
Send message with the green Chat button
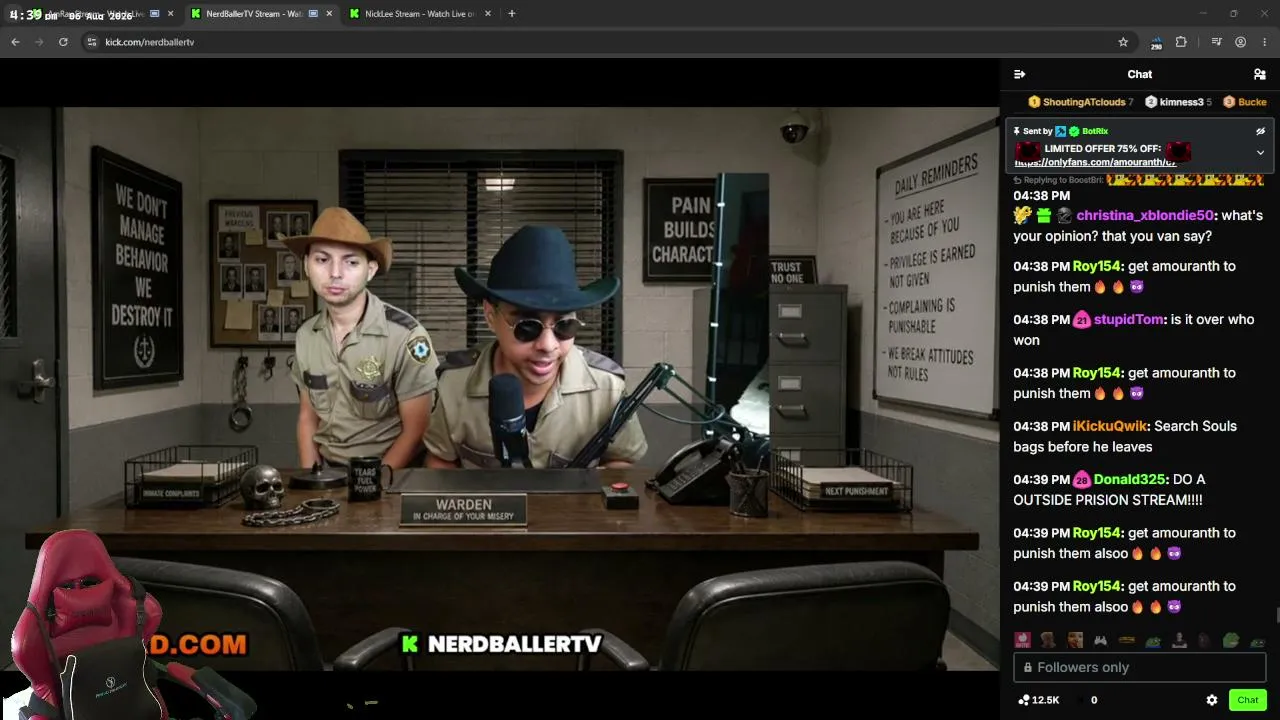click(x=1248, y=700)
